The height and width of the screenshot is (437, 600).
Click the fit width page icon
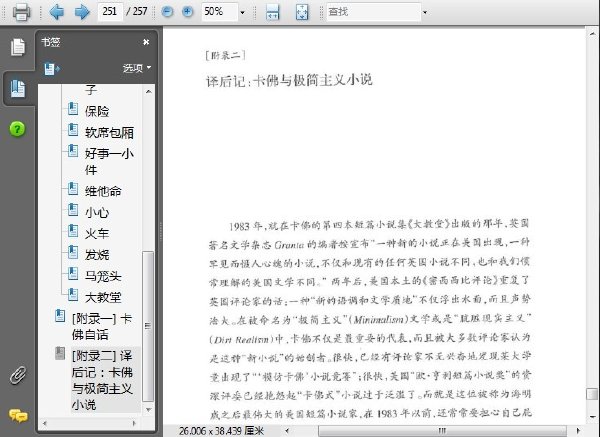(x=272, y=12)
